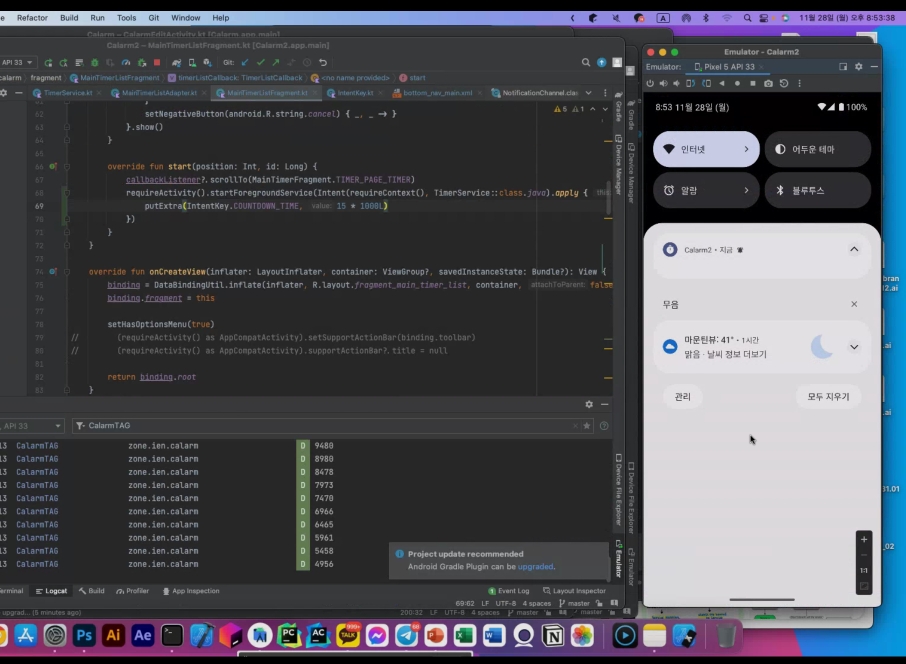Screen dimensions: 906x664
Task: Click Git update project arrow
Action: pos(245,62)
